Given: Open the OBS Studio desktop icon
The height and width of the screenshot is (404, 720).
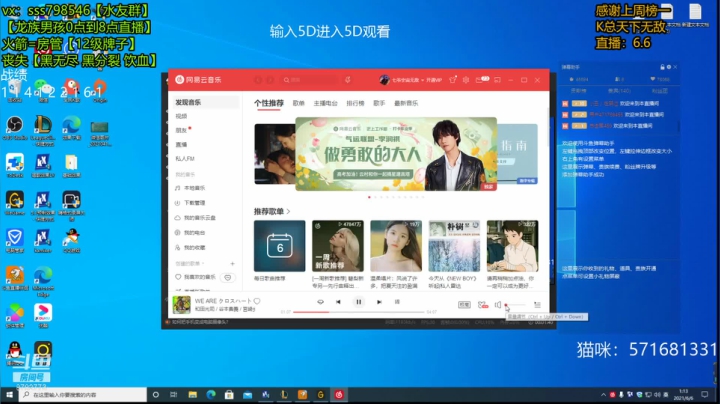Looking at the screenshot, I should tap(15, 128).
